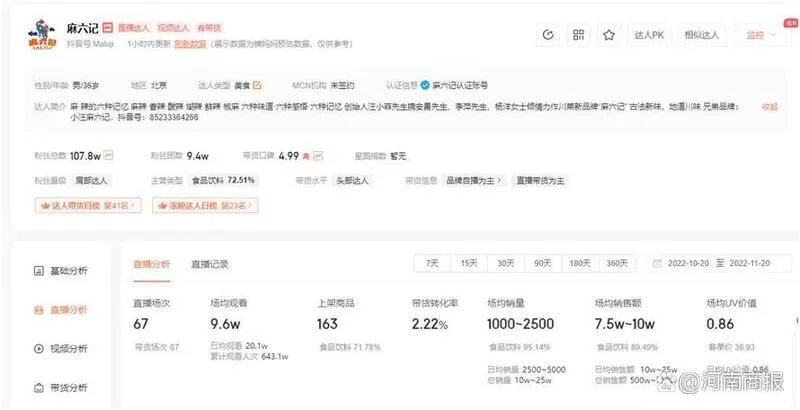Image resolution: width=800 pixels, height=410 pixels.
Task: Switch to the 直播记录 tab
Action: [210, 264]
